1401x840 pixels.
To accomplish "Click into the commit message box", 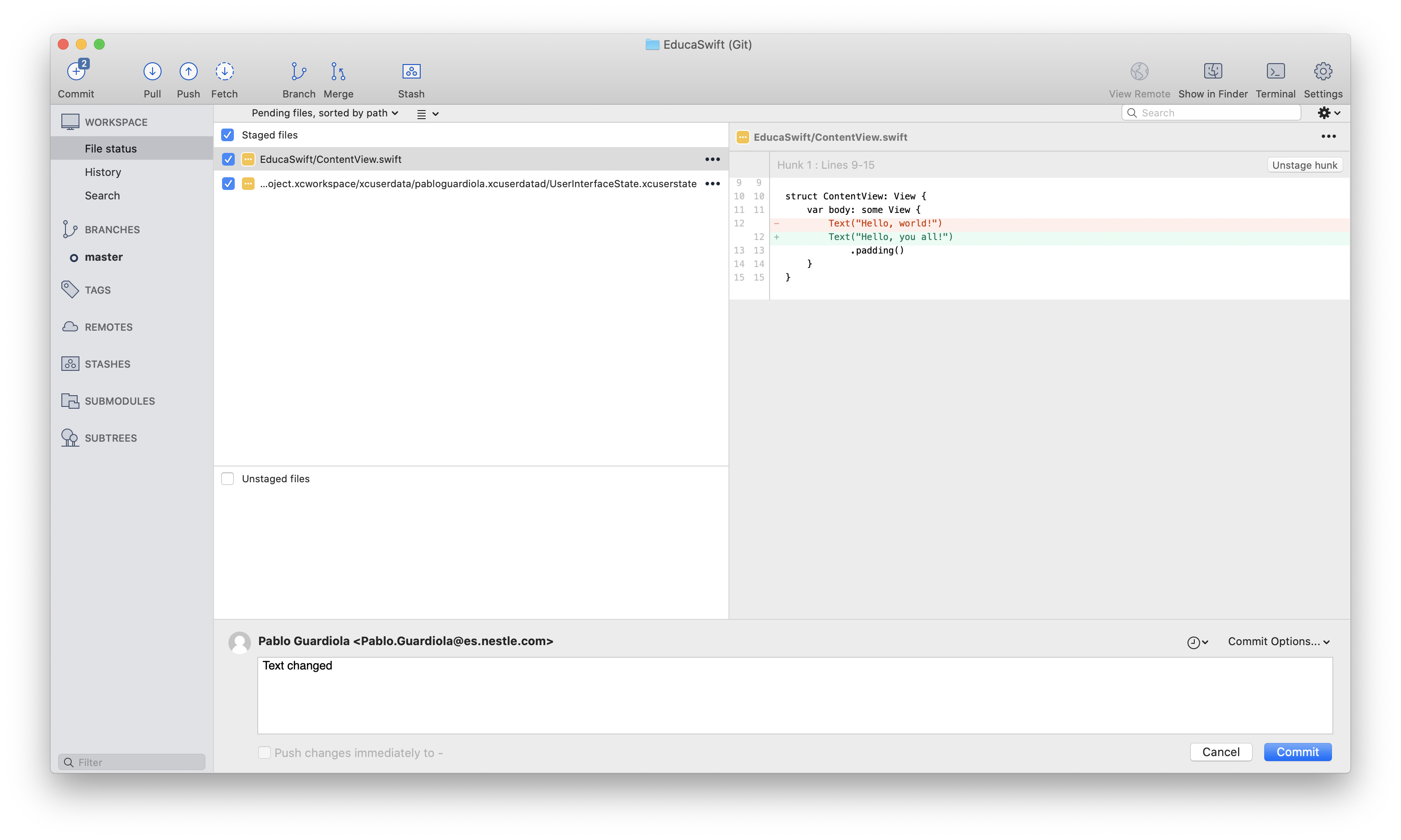I will [x=794, y=695].
